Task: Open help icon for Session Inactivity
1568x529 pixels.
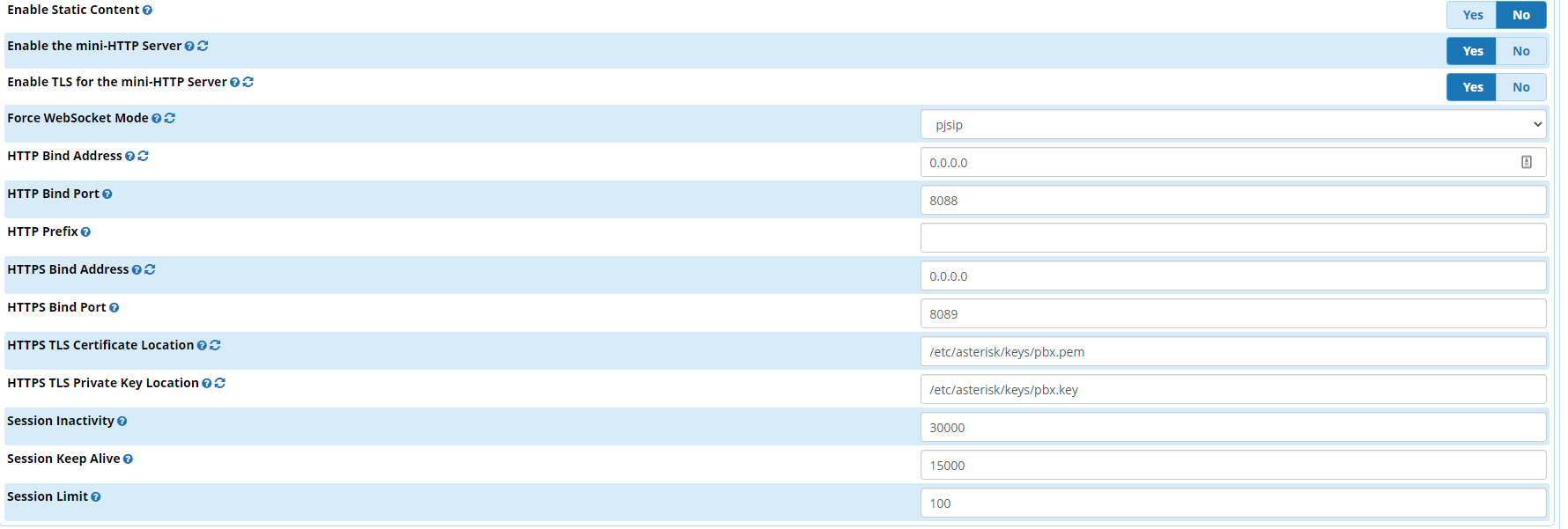Action: pos(122,422)
